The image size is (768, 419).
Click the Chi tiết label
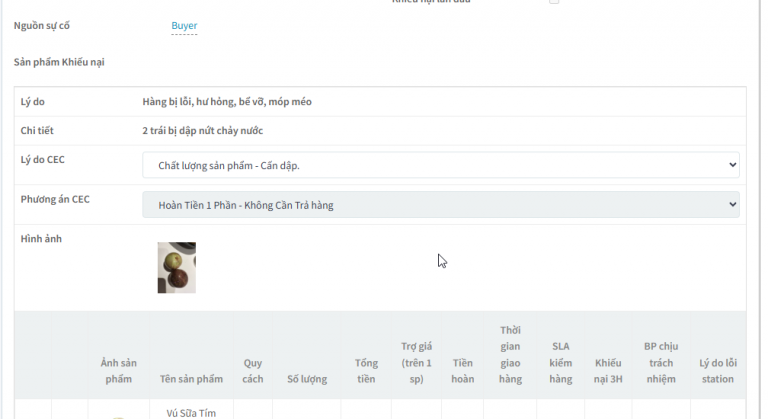[x=37, y=131]
